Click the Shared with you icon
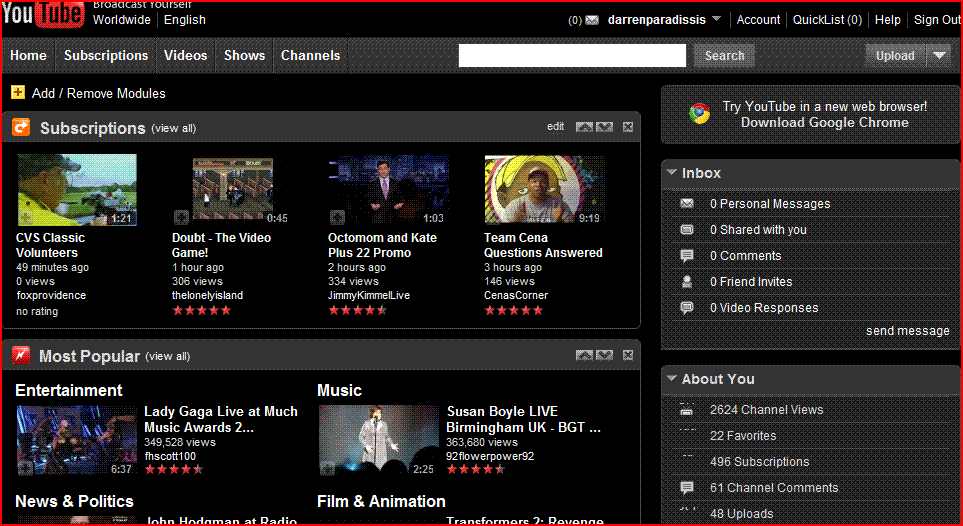 687,229
